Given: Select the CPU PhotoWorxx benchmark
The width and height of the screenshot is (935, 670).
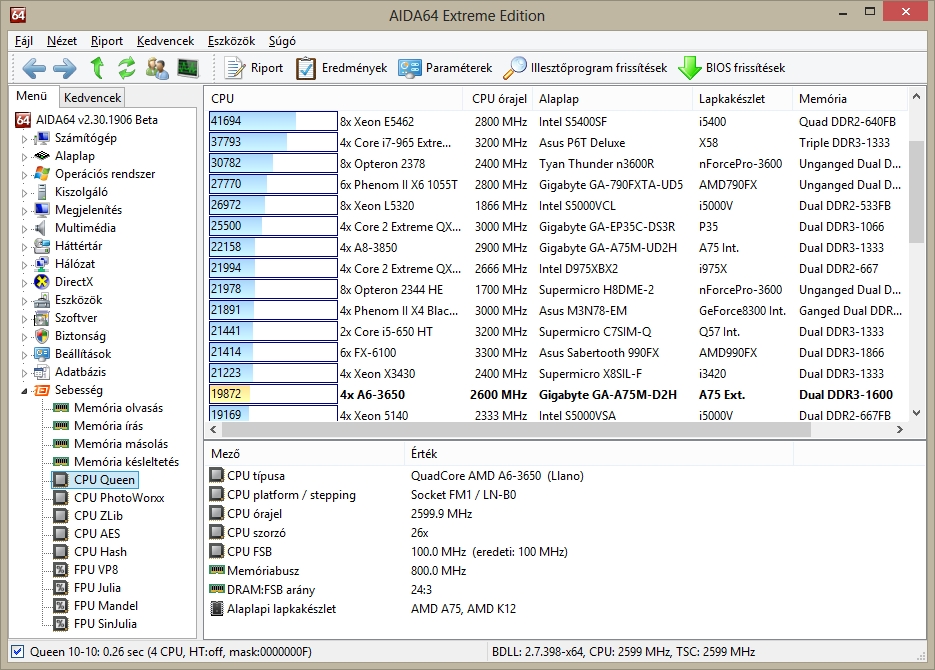Looking at the screenshot, I should [119, 498].
